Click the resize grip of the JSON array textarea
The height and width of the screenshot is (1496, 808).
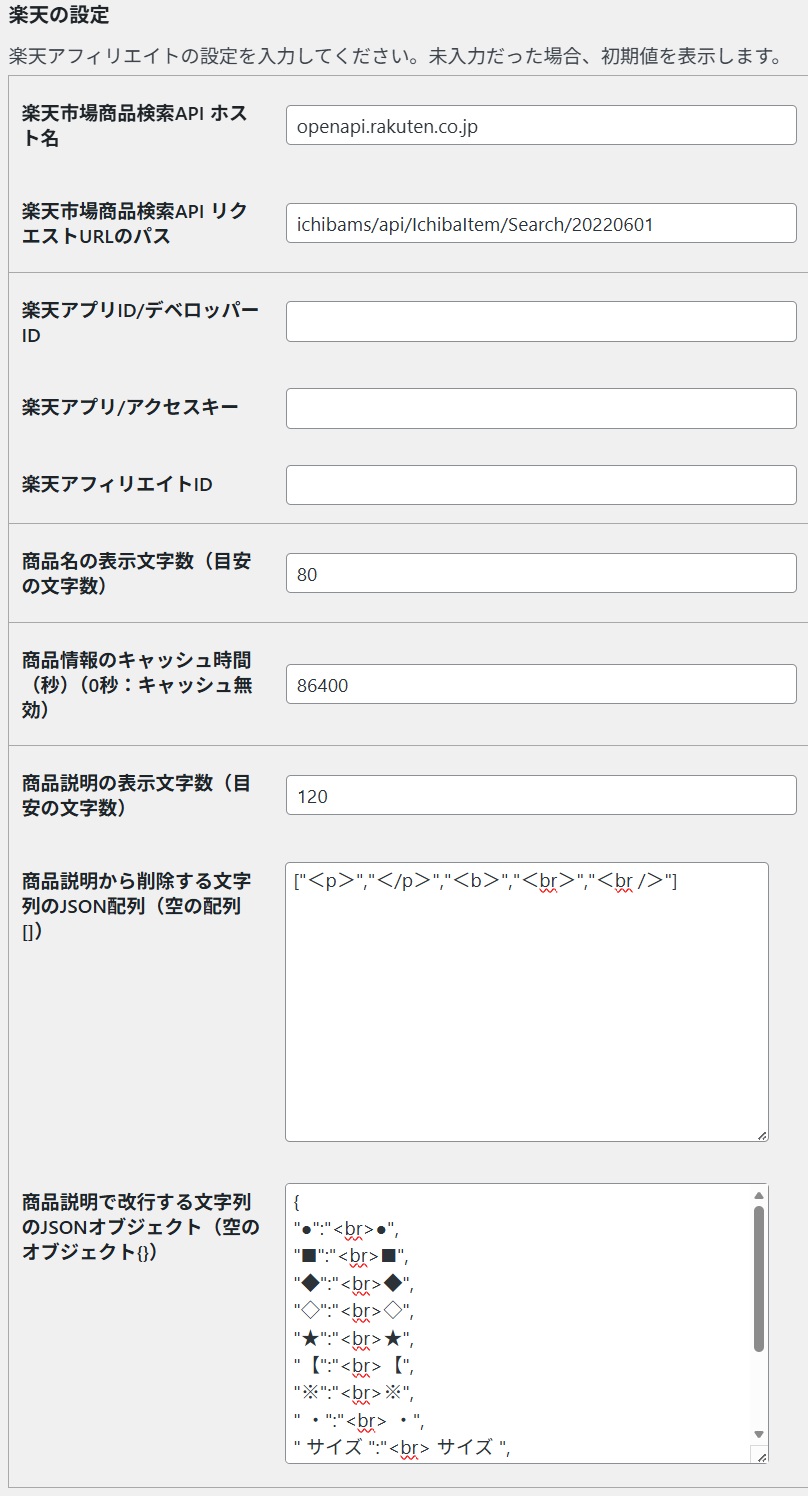click(763, 1133)
